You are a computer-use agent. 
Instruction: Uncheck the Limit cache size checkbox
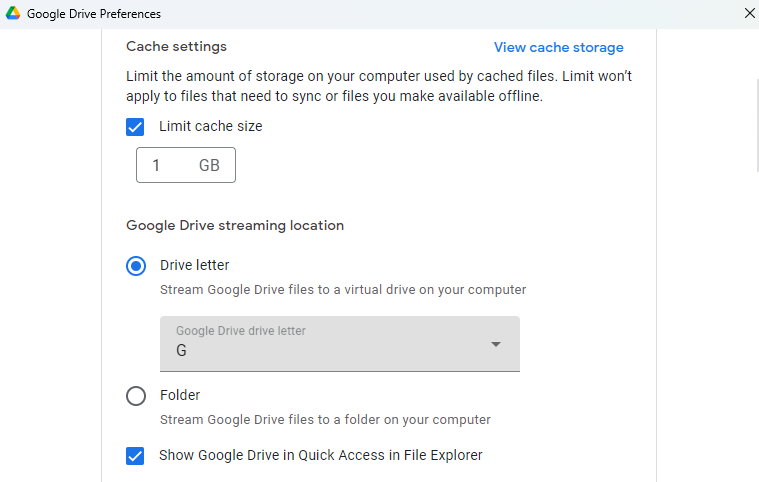click(136, 127)
